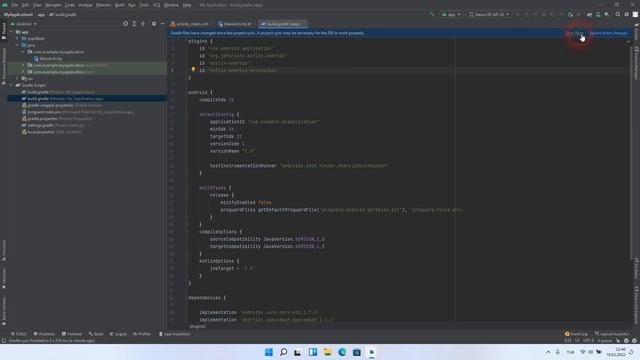Collapse the java folder
The width and height of the screenshot is (640, 360).
pos(18,45)
